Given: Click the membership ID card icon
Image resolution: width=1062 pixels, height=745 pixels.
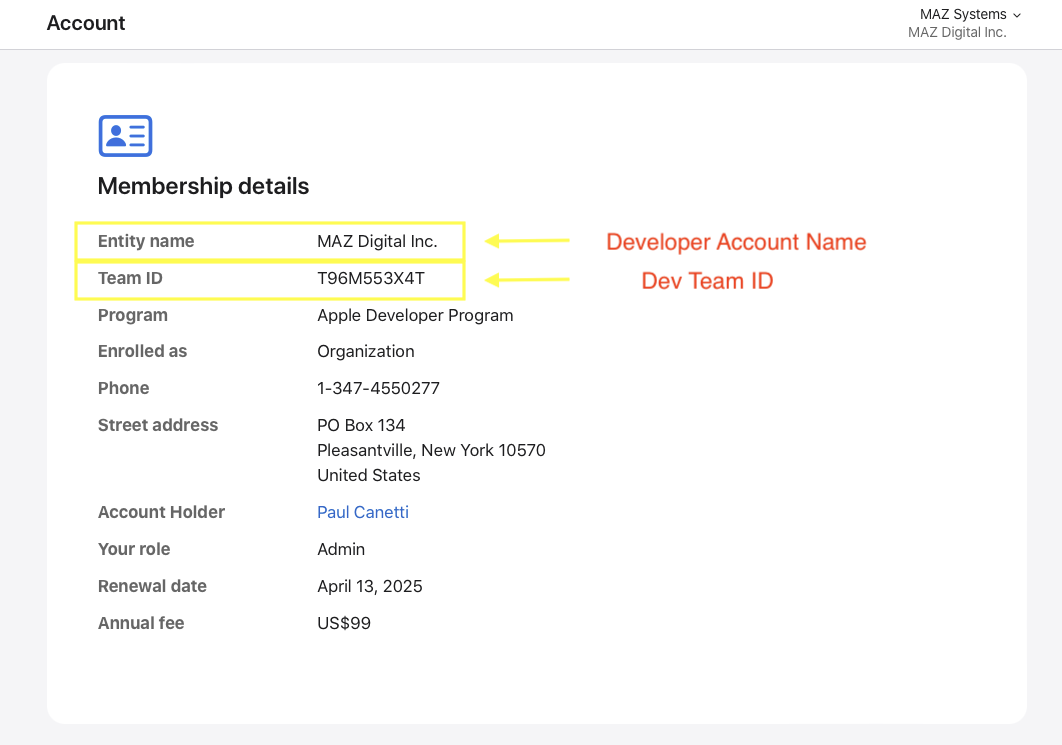Looking at the screenshot, I should pyautogui.click(x=125, y=136).
